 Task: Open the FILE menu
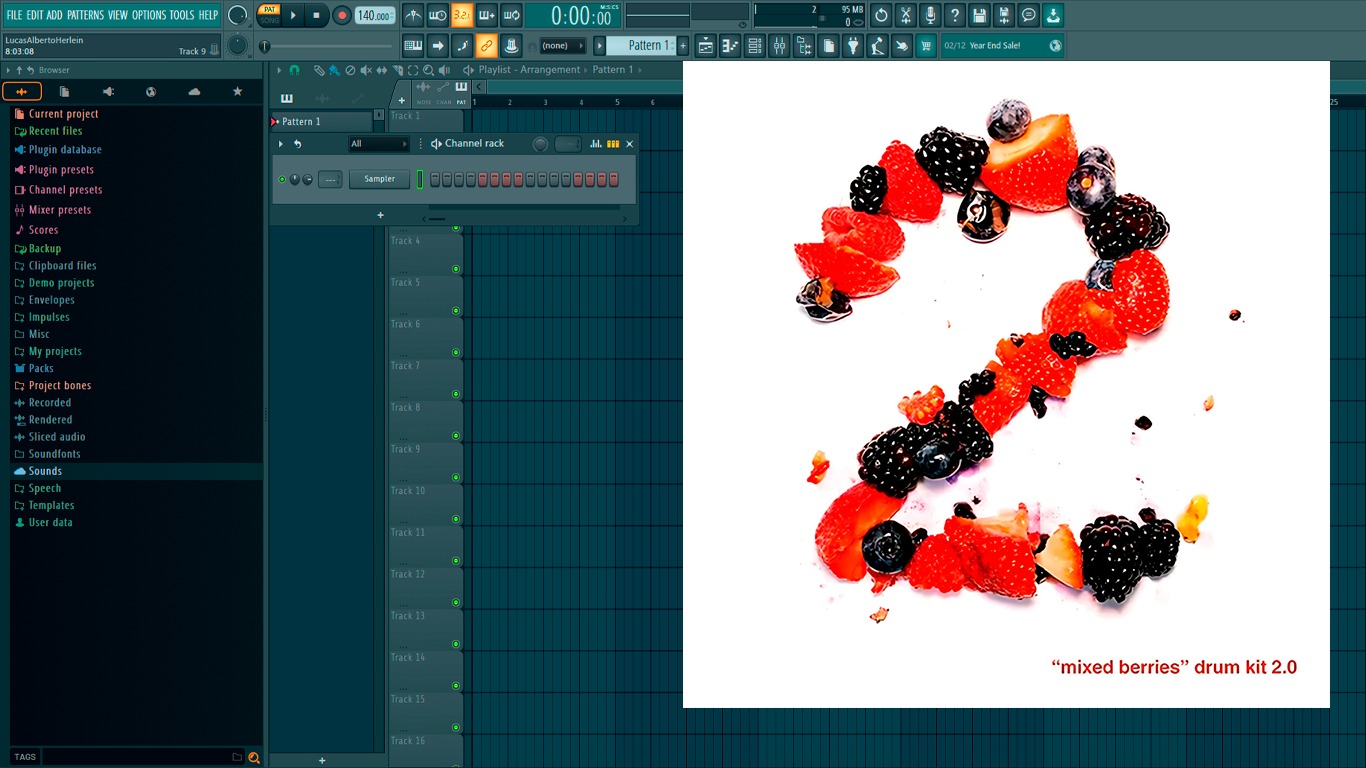point(14,15)
